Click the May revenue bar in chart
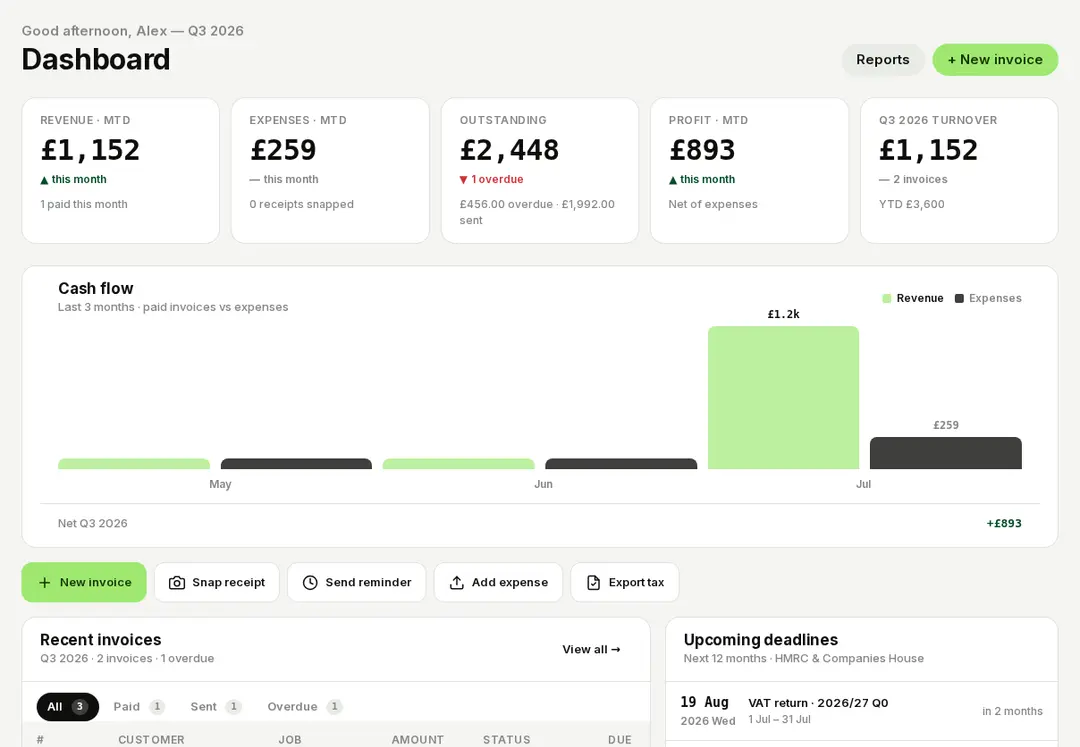 (x=134, y=464)
